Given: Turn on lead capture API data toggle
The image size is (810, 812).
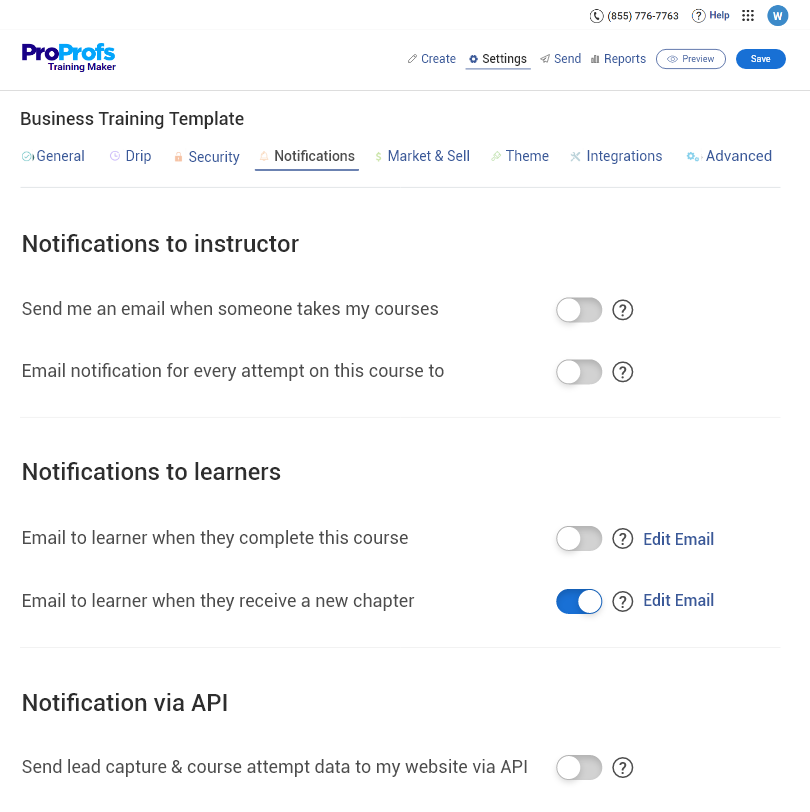Looking at the screenshot, I should pyautogui.click(x=579, y=768).
